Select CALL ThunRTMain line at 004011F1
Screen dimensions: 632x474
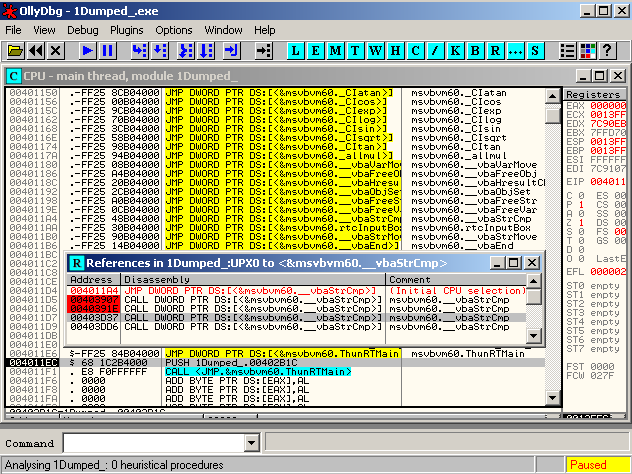point(275,371)
